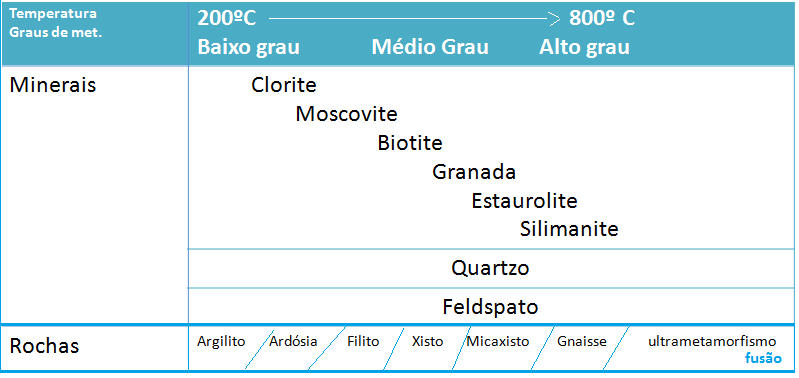Select the Xisto rock cell
This screenshot has width=799, height=378.
pyautogui.click(x=427, y=341)
